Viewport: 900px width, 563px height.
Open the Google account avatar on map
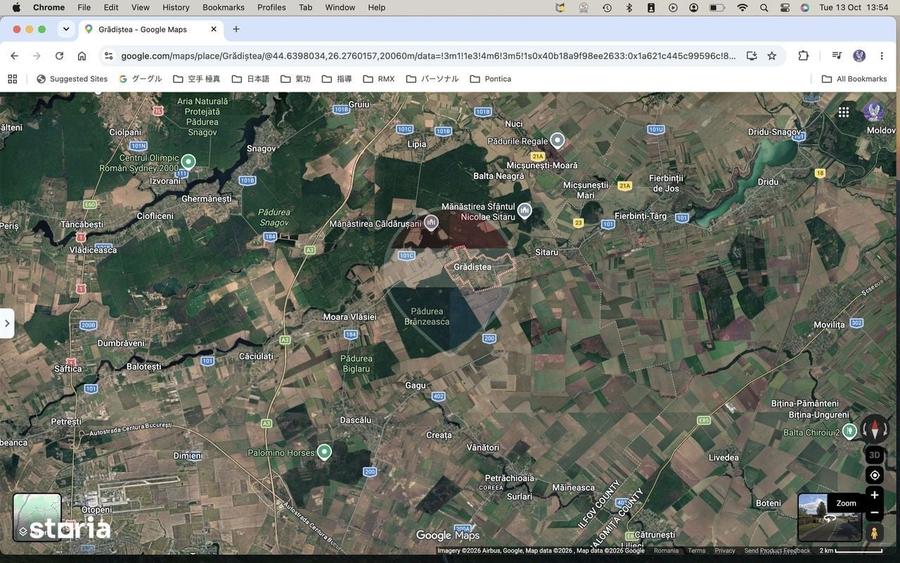pyautogui.click(x=874, y=111)
